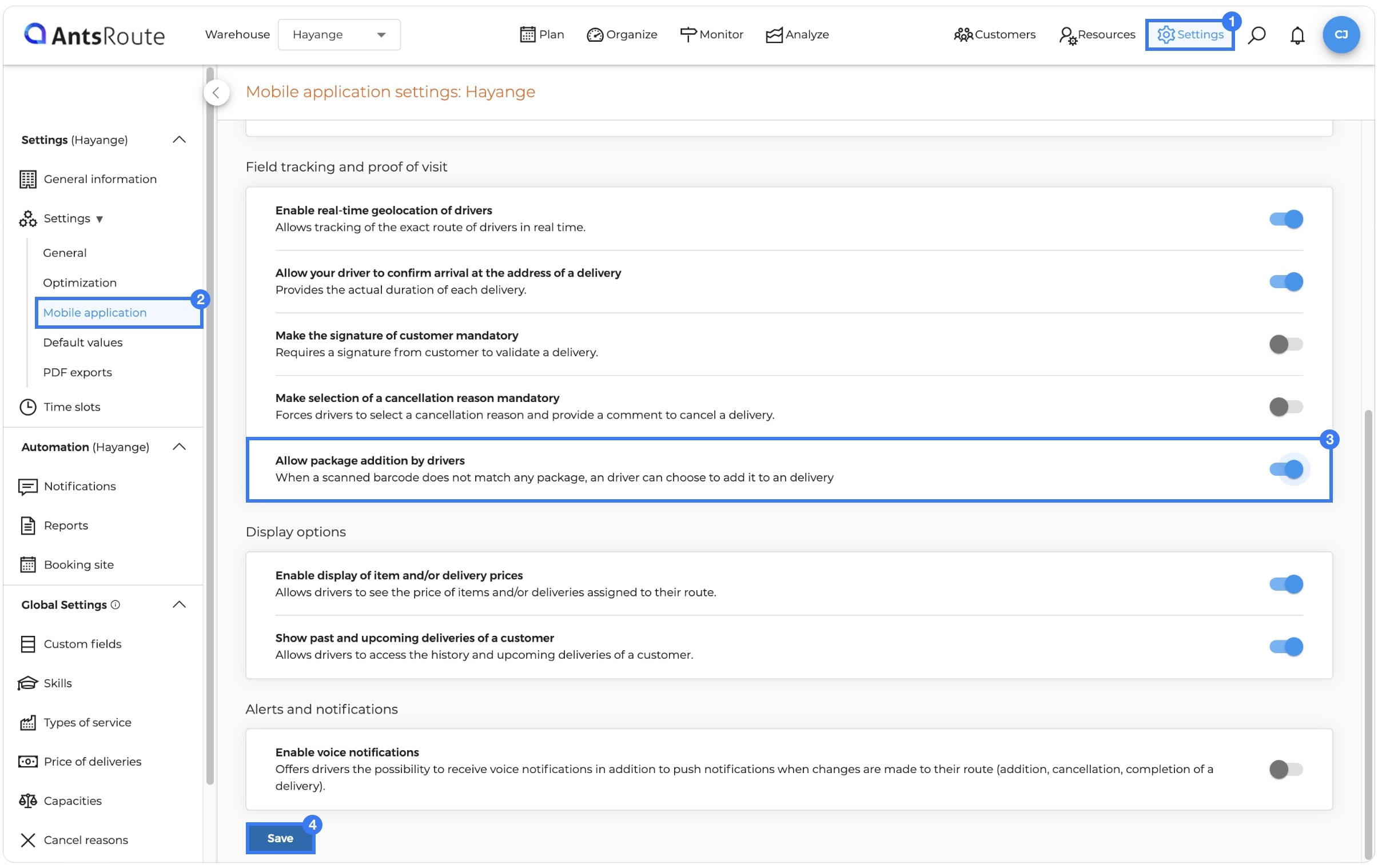Click 'Allows tracking of the exact route' description

point(431,227)
